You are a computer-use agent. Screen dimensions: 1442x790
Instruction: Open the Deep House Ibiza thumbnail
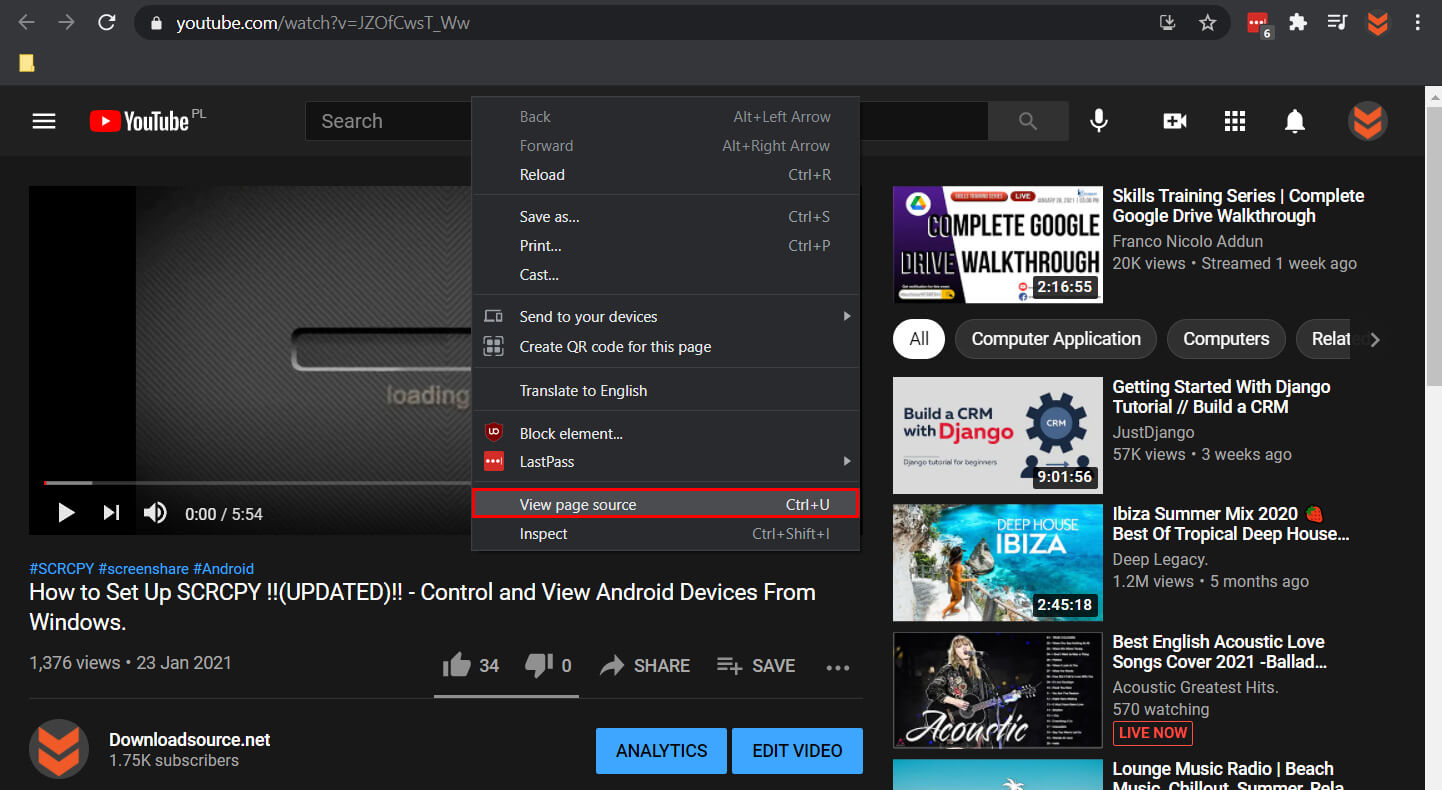[x=998, y=562]
